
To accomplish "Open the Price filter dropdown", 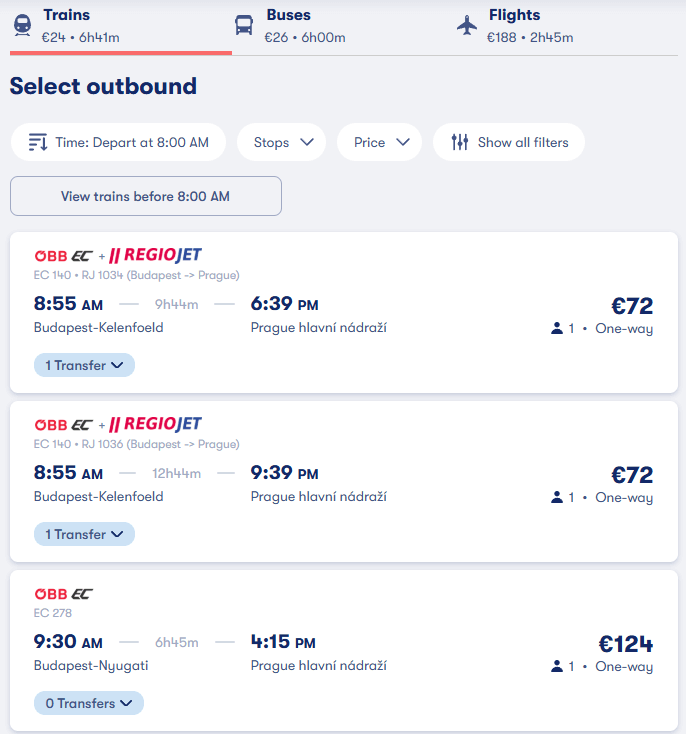I will 379,142.
